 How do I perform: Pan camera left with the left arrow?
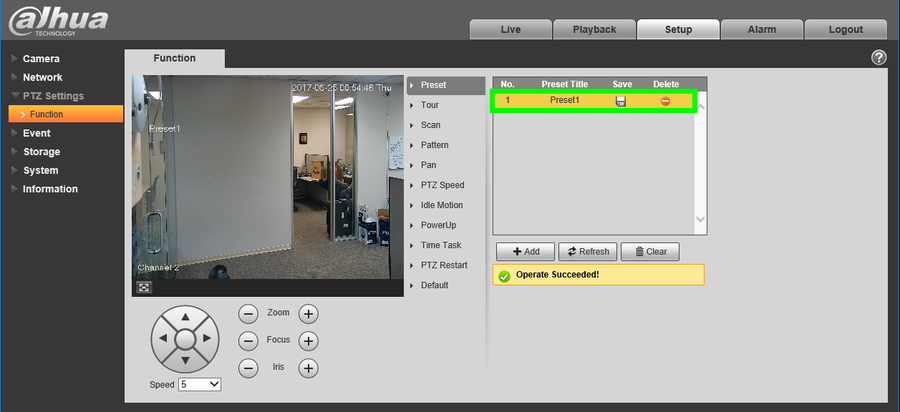(x=163, y=339)
